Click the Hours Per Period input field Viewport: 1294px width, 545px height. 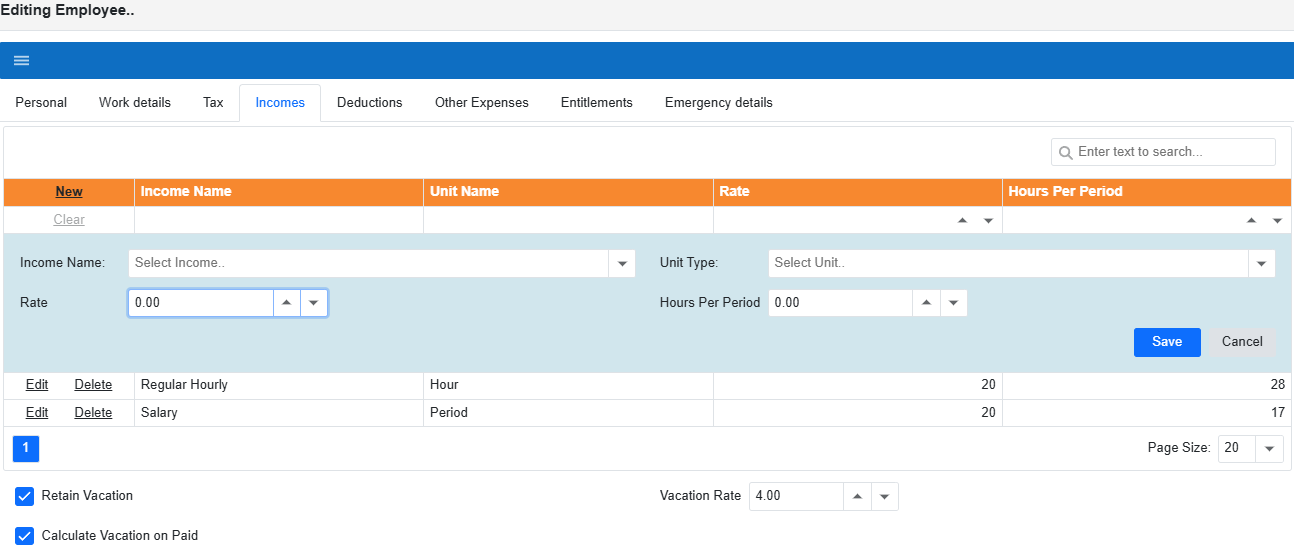tap(841, 303)
